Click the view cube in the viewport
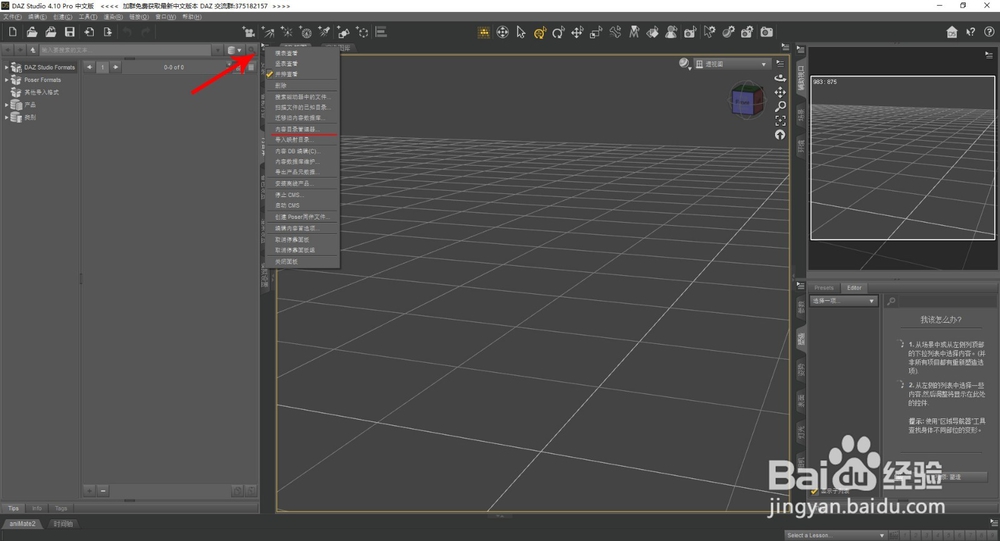This screenshot has height=541, width=1000. click(x=747, y=101)
